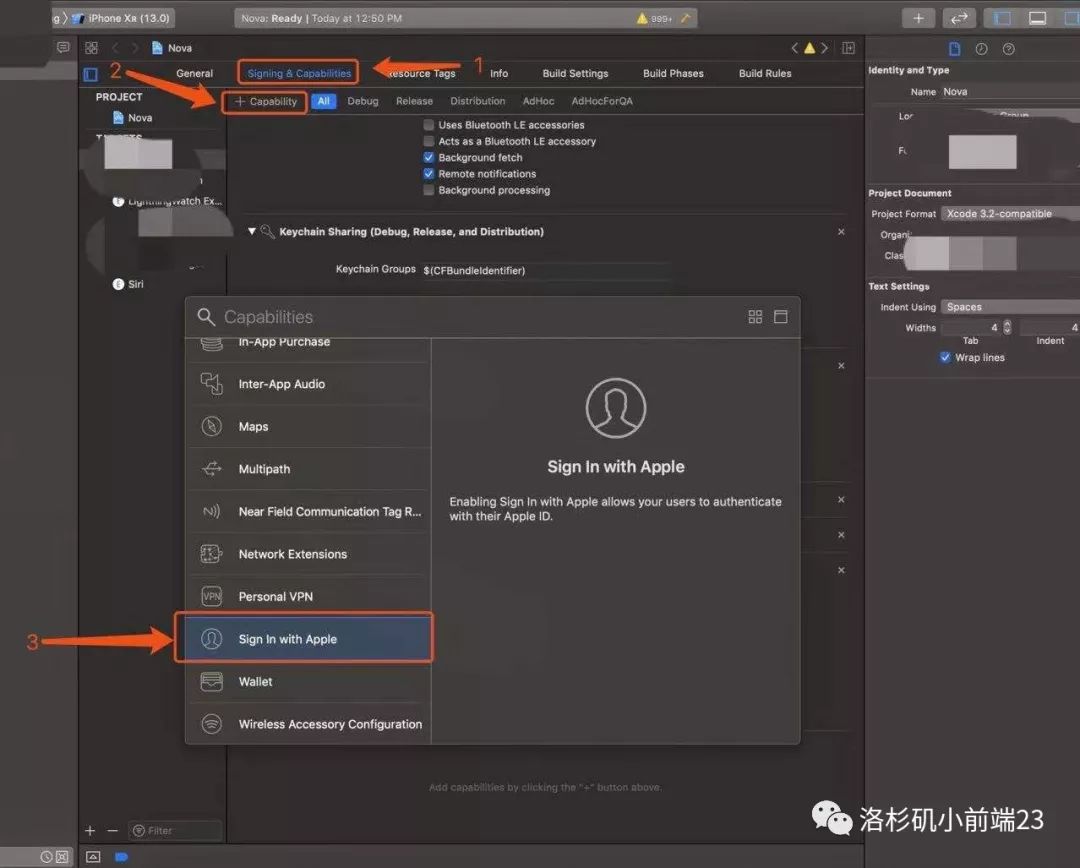1080x868 pixels.
Task: Open the Indent Using dropdown
Action: click(1010, 307)
